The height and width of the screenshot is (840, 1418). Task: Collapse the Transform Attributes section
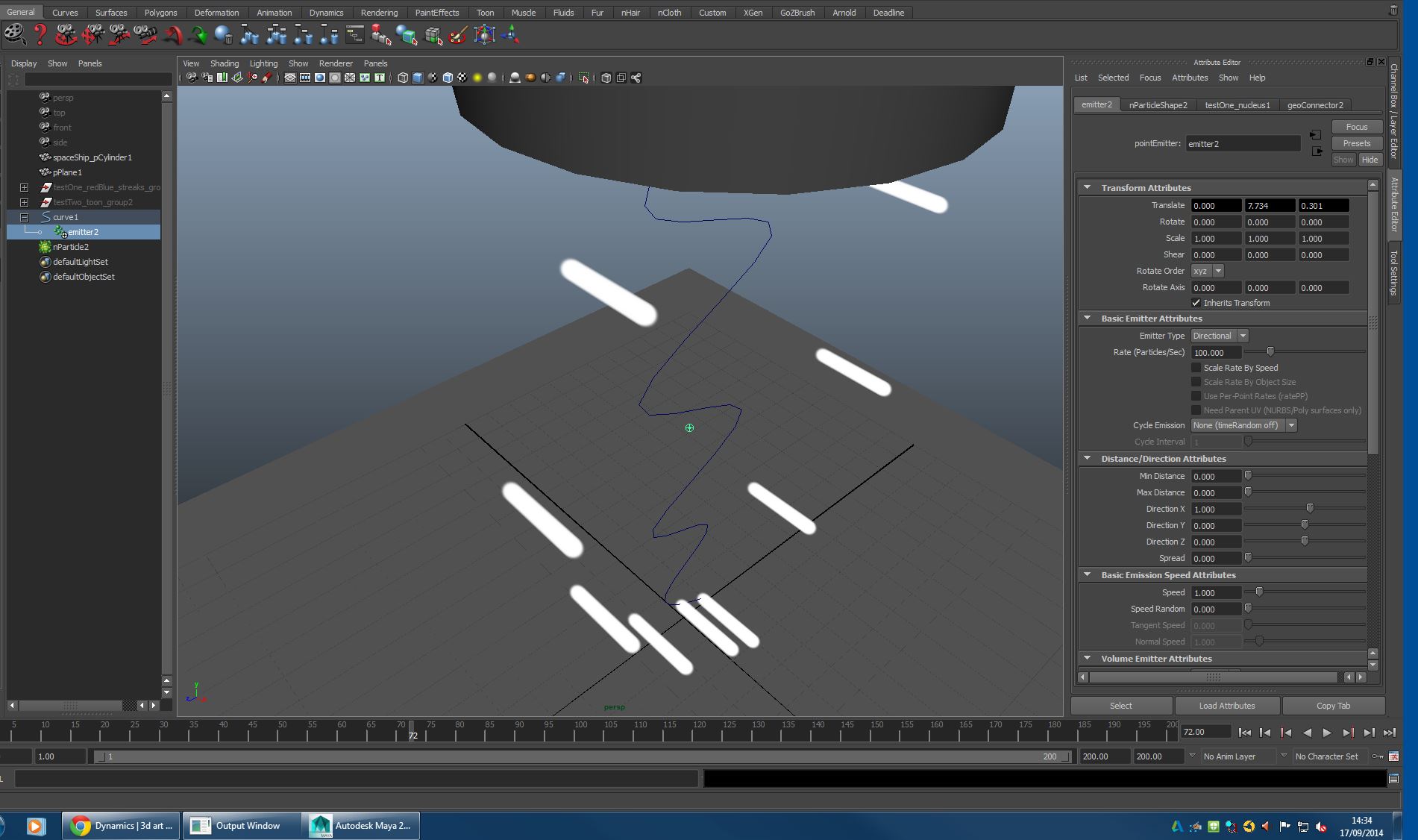tap(1087, 188)
